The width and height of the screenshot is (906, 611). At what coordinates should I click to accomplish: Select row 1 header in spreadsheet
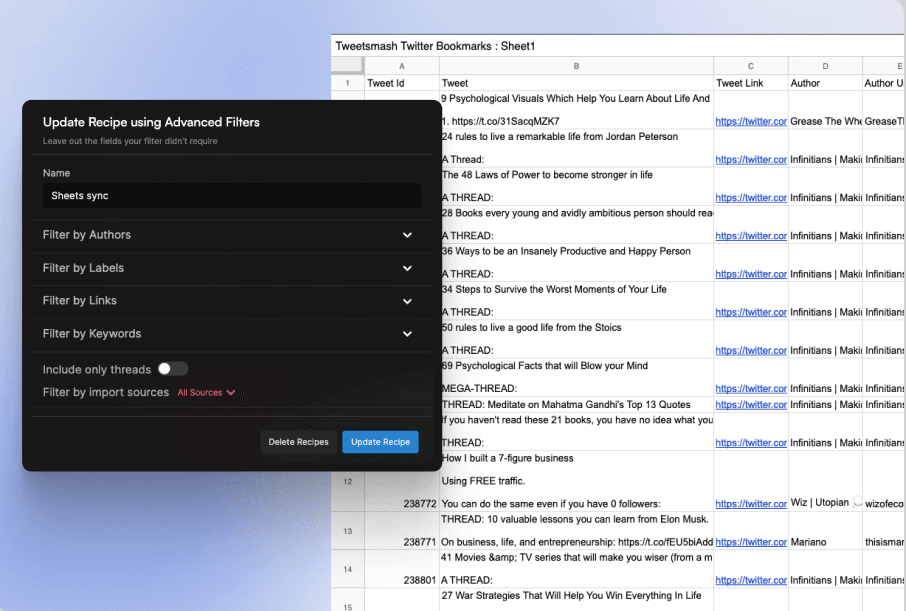tap(347, 83)
